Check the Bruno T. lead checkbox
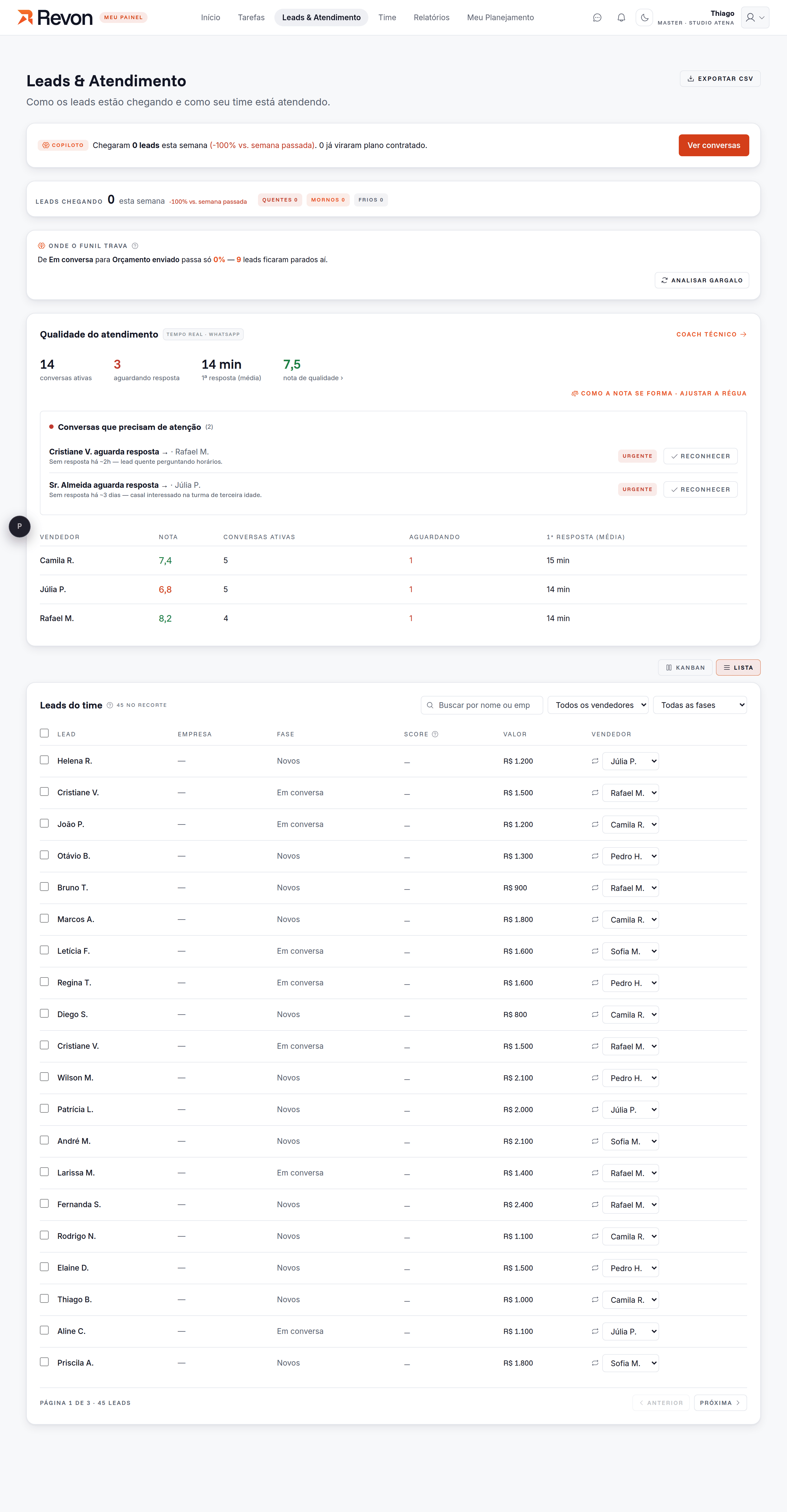 (44, 887)
